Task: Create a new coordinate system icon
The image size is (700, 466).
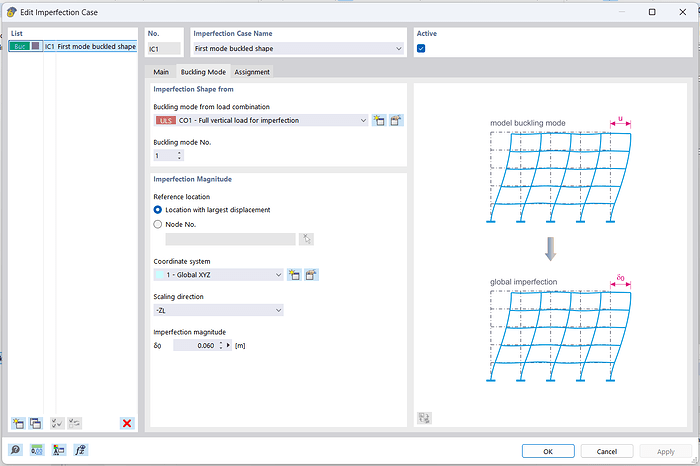Action: click(295, 275)
